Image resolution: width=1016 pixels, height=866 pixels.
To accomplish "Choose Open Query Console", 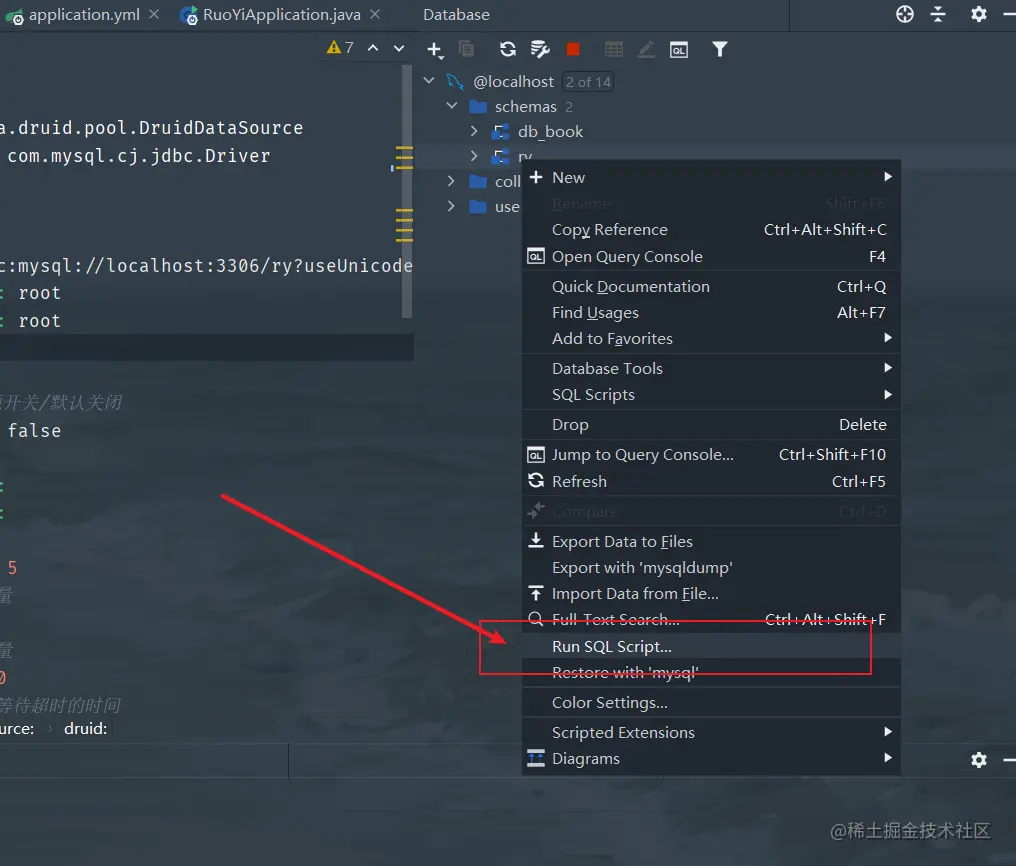I will 711,256.
